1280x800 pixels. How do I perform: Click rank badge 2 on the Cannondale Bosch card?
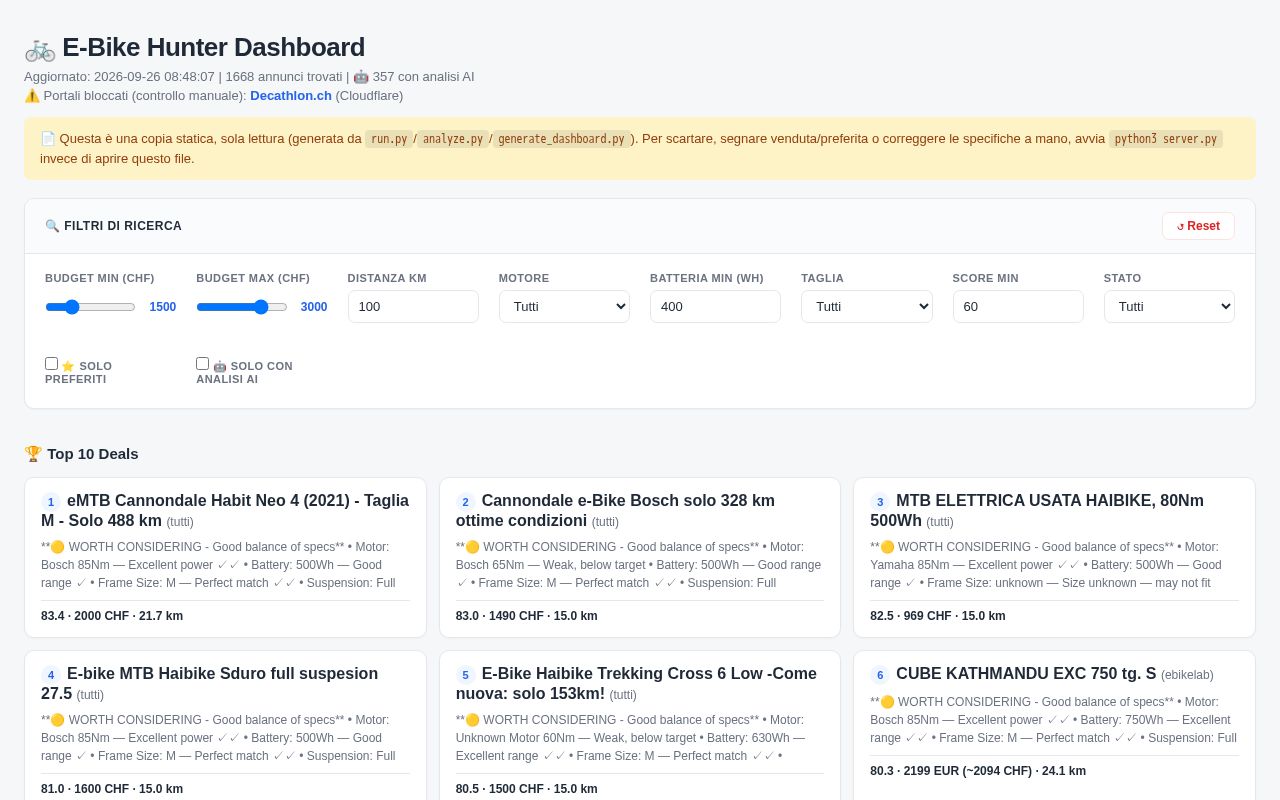[466, 502]
